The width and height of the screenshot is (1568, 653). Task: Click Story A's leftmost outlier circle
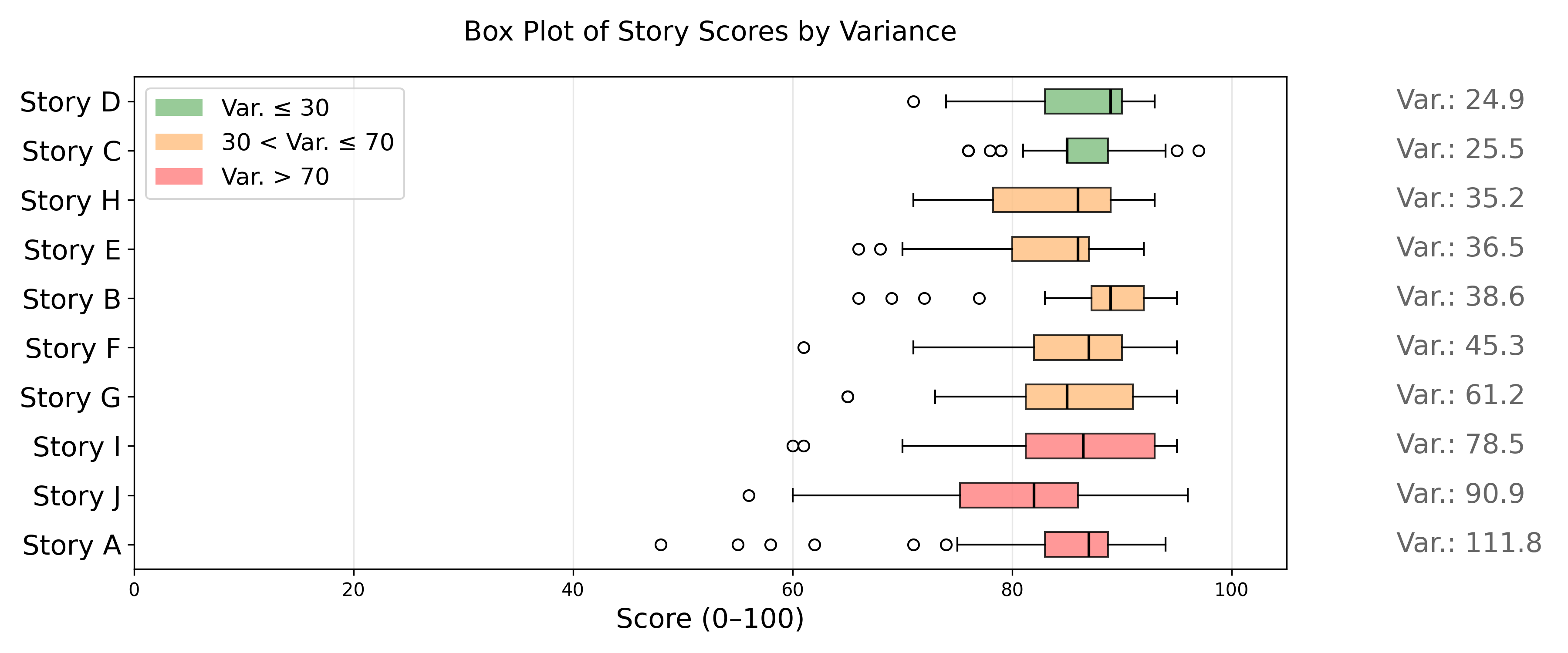[660, 545]
